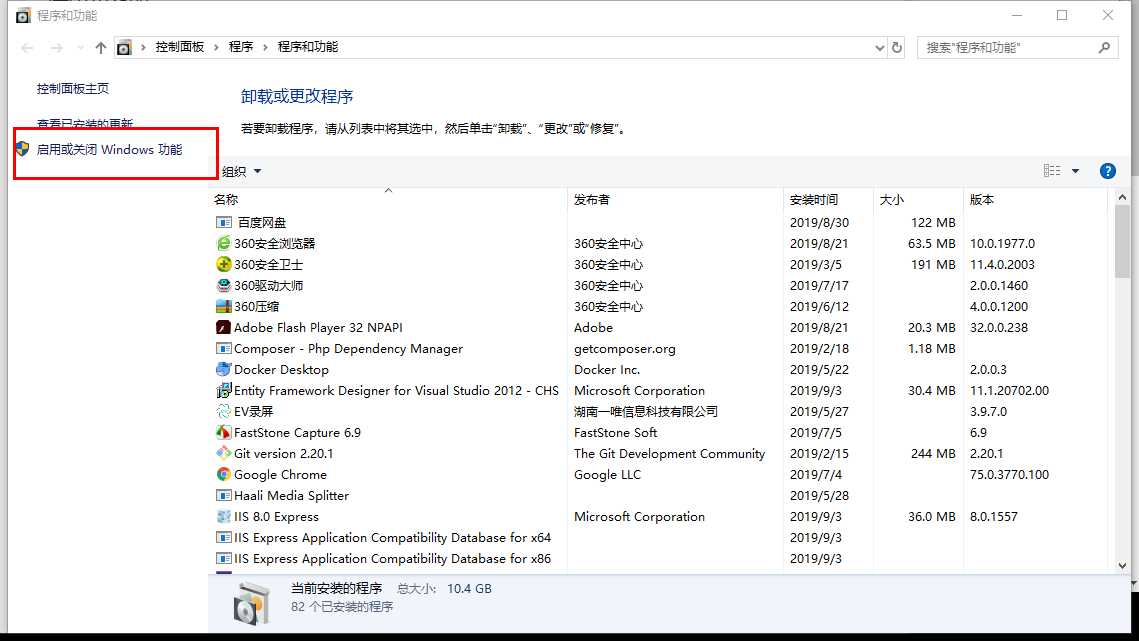Open the 组织 dropdown menu
The image size is (1139, 641).
pos(241,172)
